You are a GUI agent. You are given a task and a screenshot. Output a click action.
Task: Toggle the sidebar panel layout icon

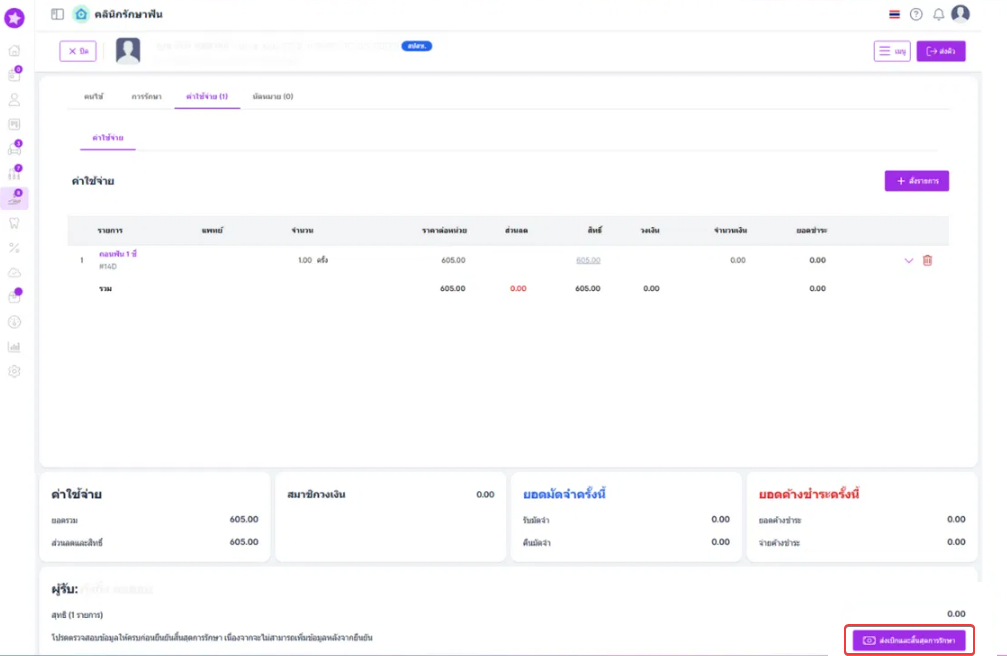click(x=57, y=14)
